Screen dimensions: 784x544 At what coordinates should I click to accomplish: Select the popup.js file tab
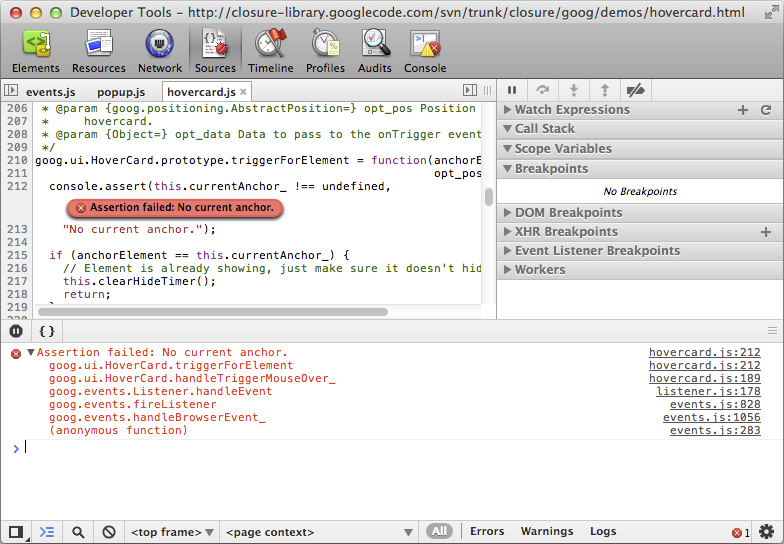[121, 92]
